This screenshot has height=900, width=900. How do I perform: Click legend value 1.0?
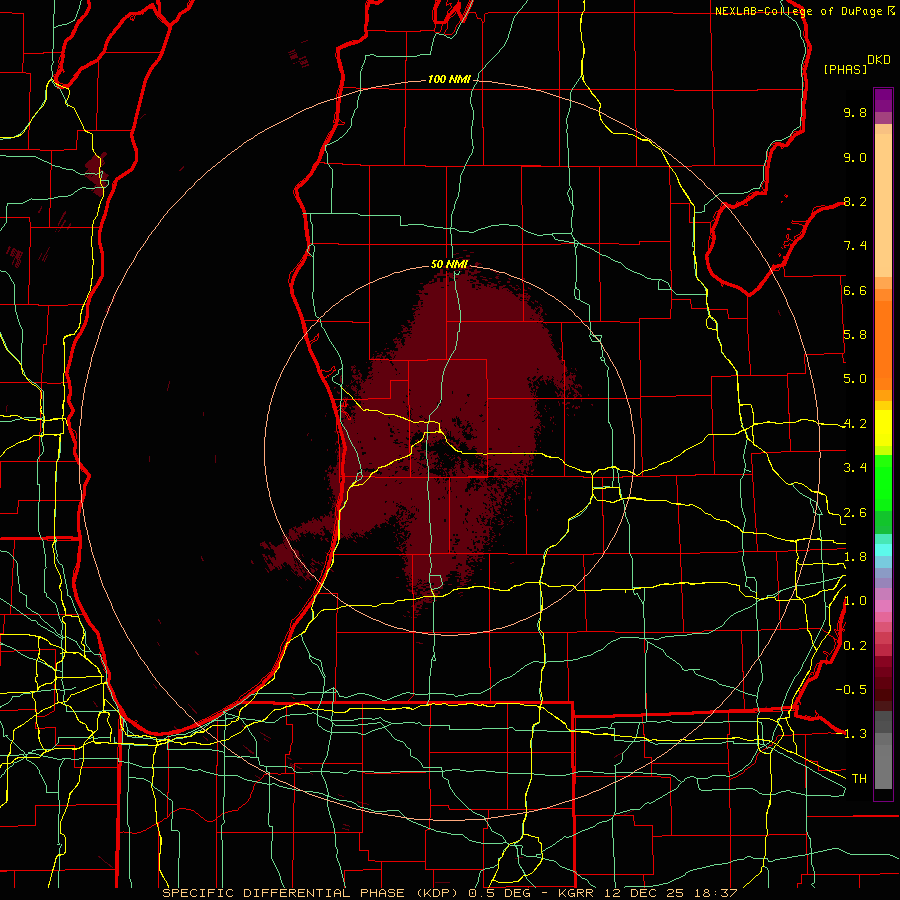pos(855,601)
